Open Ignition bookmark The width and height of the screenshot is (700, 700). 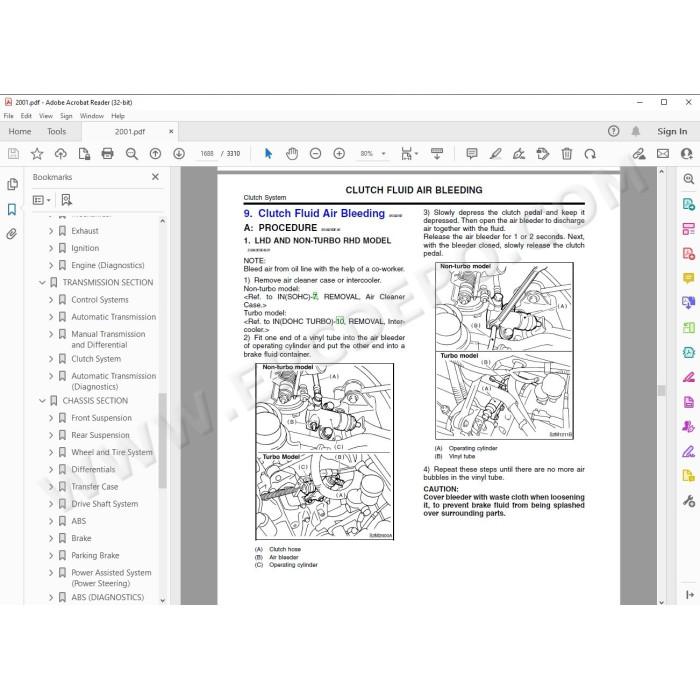pos(85,248)
